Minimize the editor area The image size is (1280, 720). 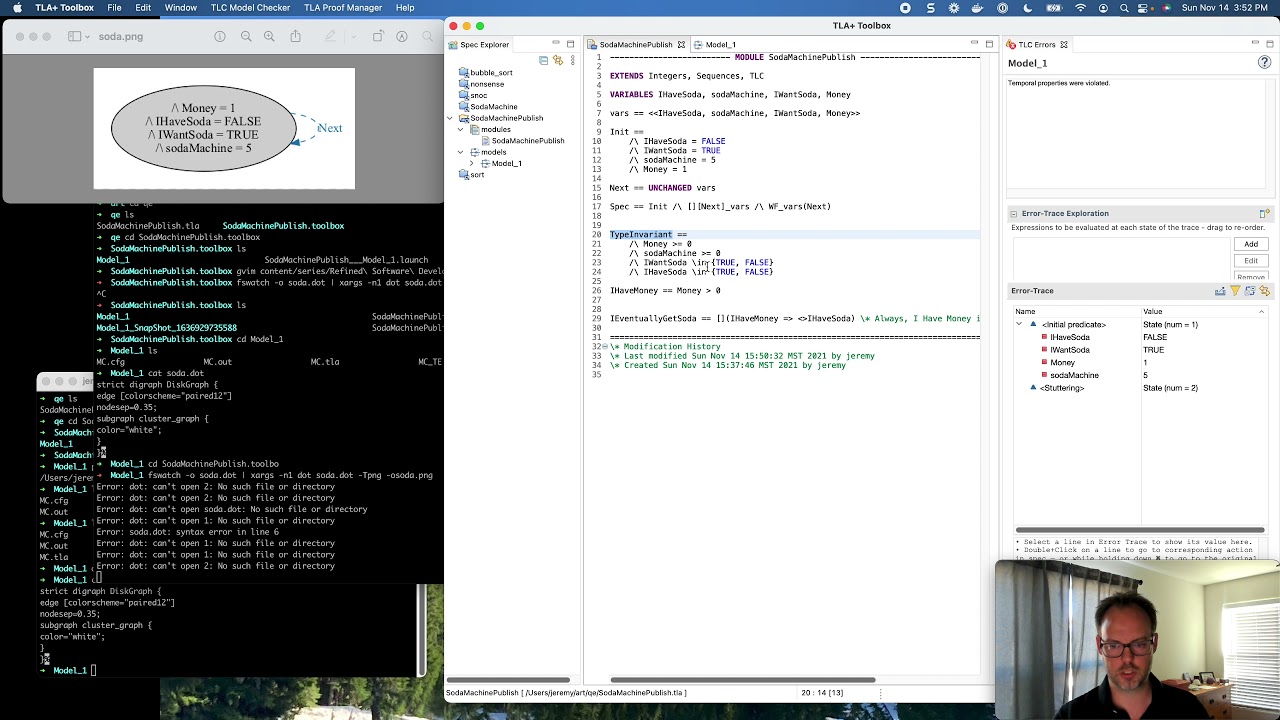pos(975,44)
